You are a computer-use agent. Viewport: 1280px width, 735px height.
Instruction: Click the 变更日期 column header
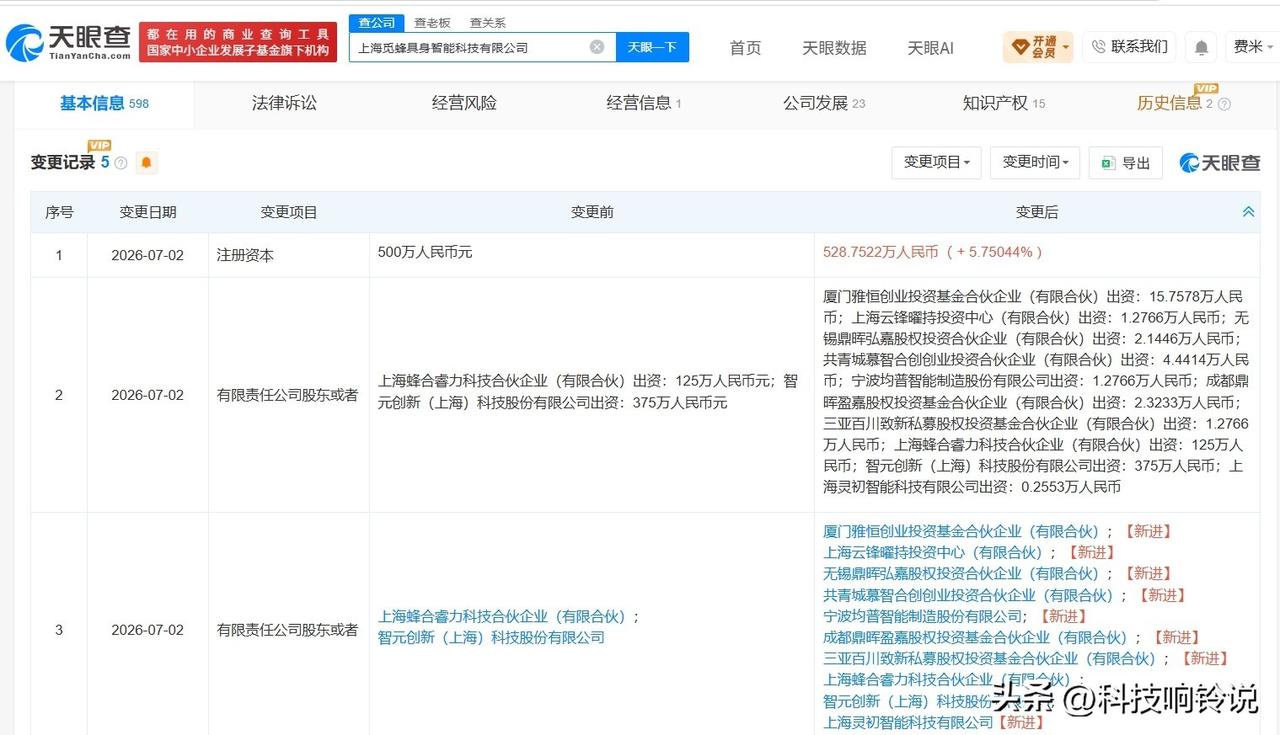pyautogui.click(x=148, y=212)
